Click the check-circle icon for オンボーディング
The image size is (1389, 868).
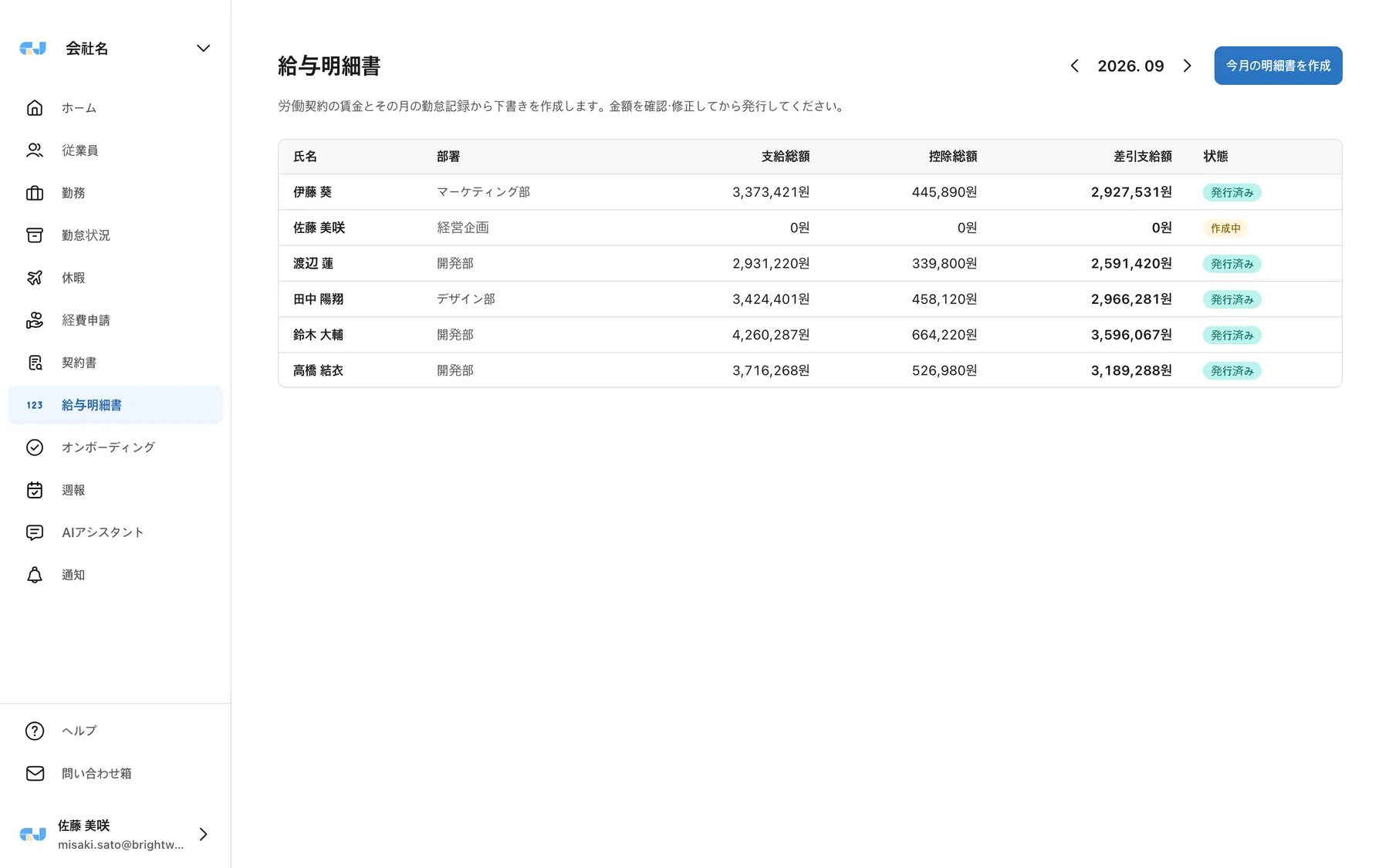pos(35,448)
